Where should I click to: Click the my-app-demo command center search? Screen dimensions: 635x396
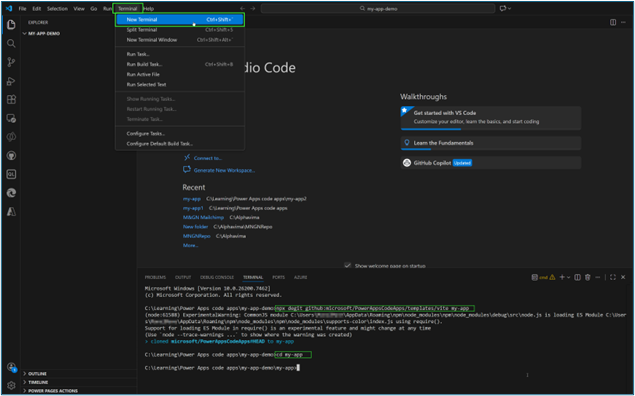[378, 9]
